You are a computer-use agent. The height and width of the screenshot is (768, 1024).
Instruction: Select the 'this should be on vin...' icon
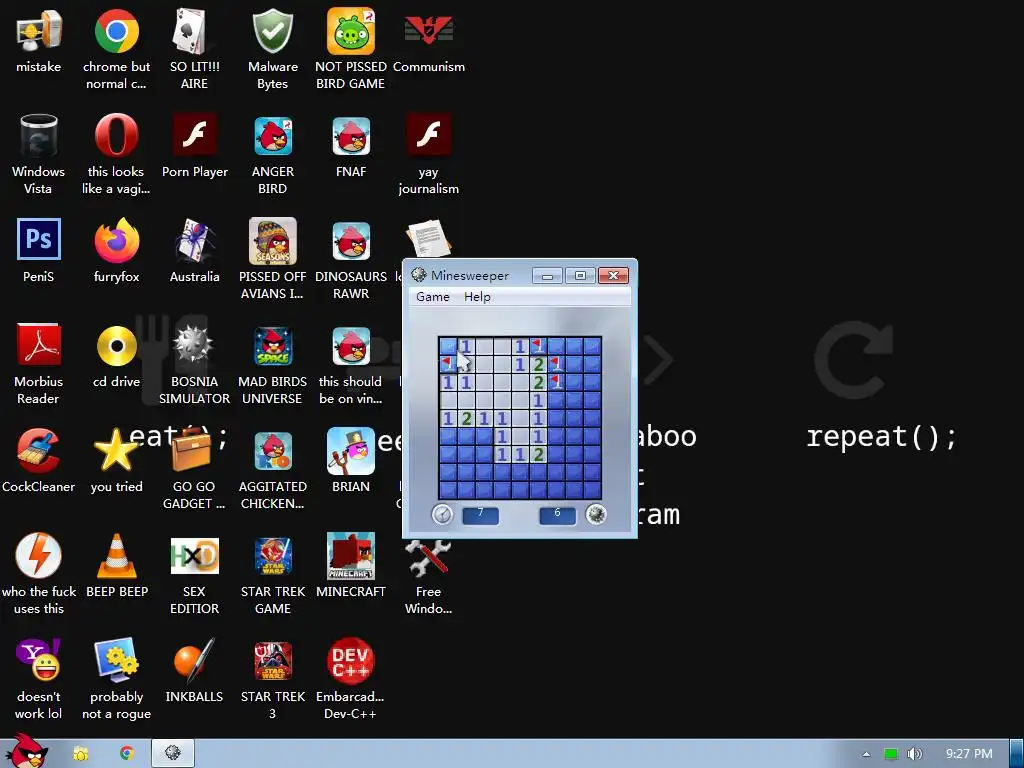click(x=351, y=345)
